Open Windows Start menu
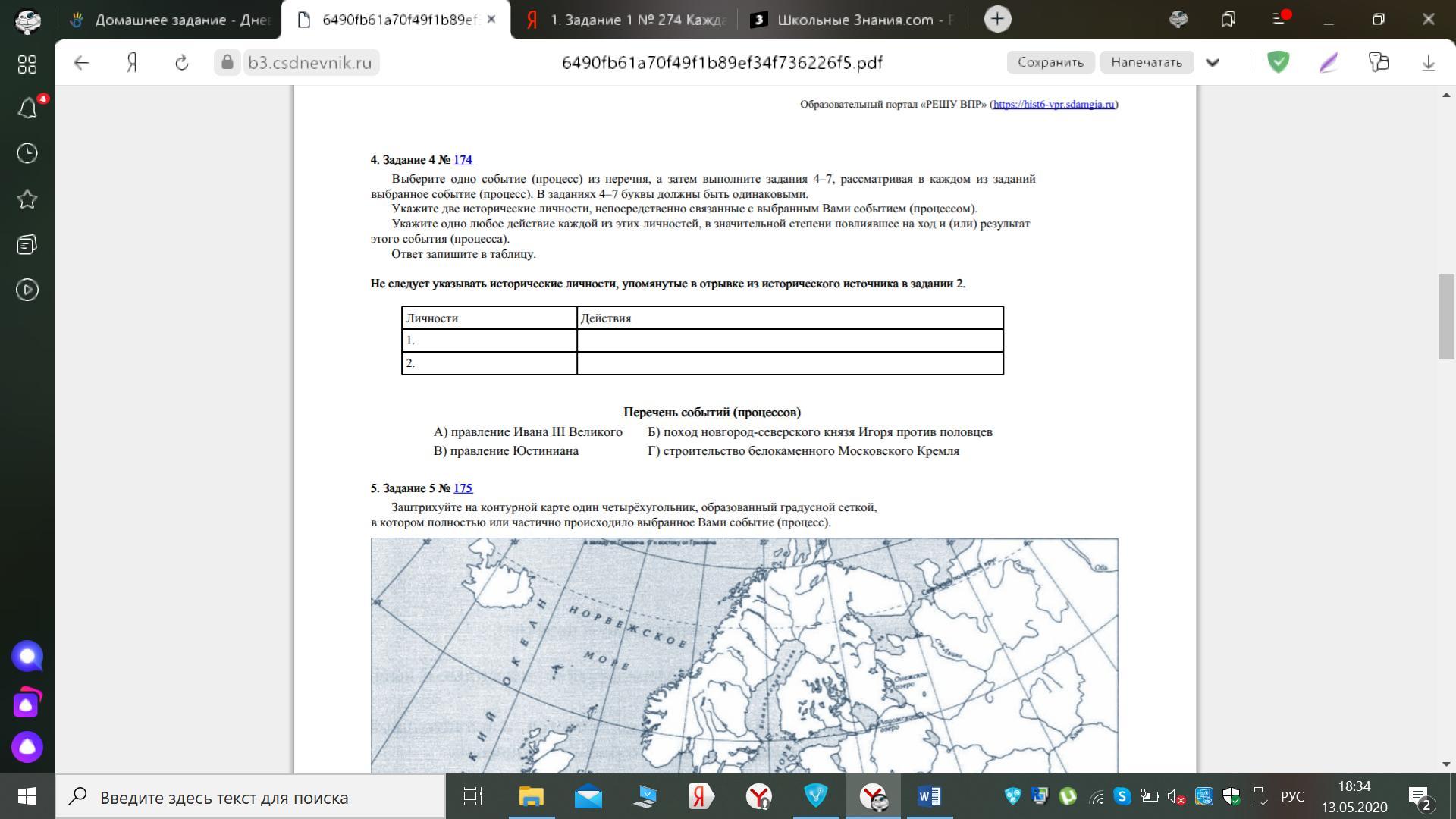 27,796
